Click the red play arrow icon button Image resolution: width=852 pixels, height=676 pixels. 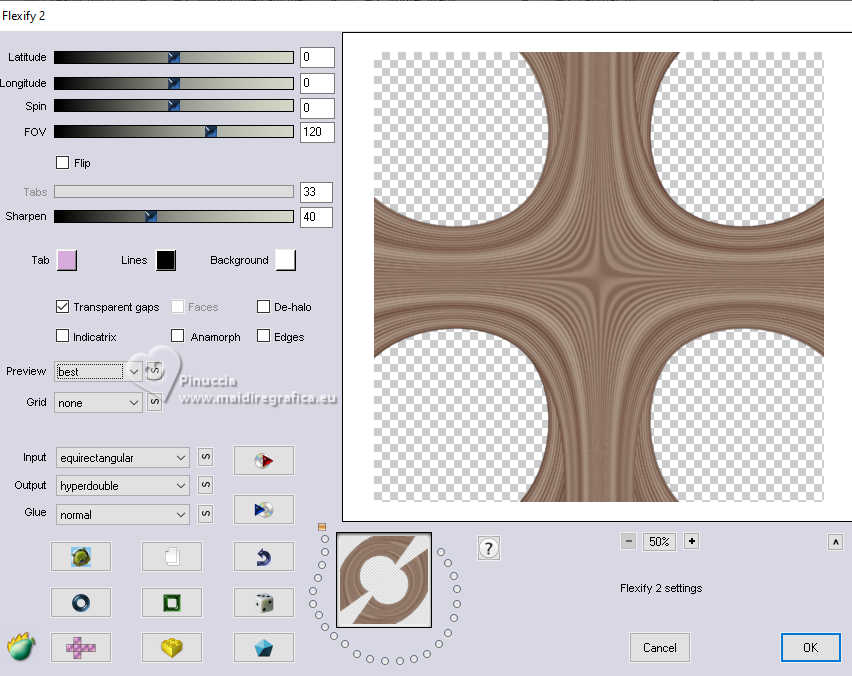click(264, 461)
